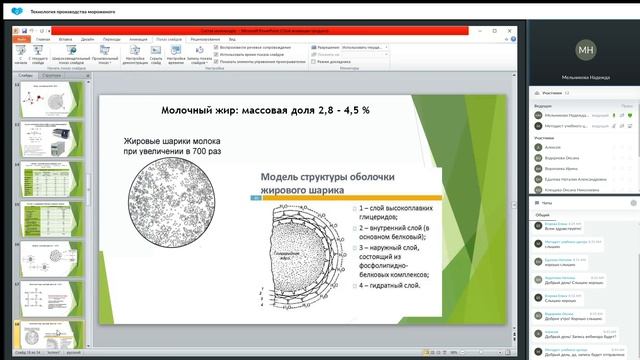
Task: Open broadcast slide show (Широковещательный показ)
Action: [x=71, y=55]
